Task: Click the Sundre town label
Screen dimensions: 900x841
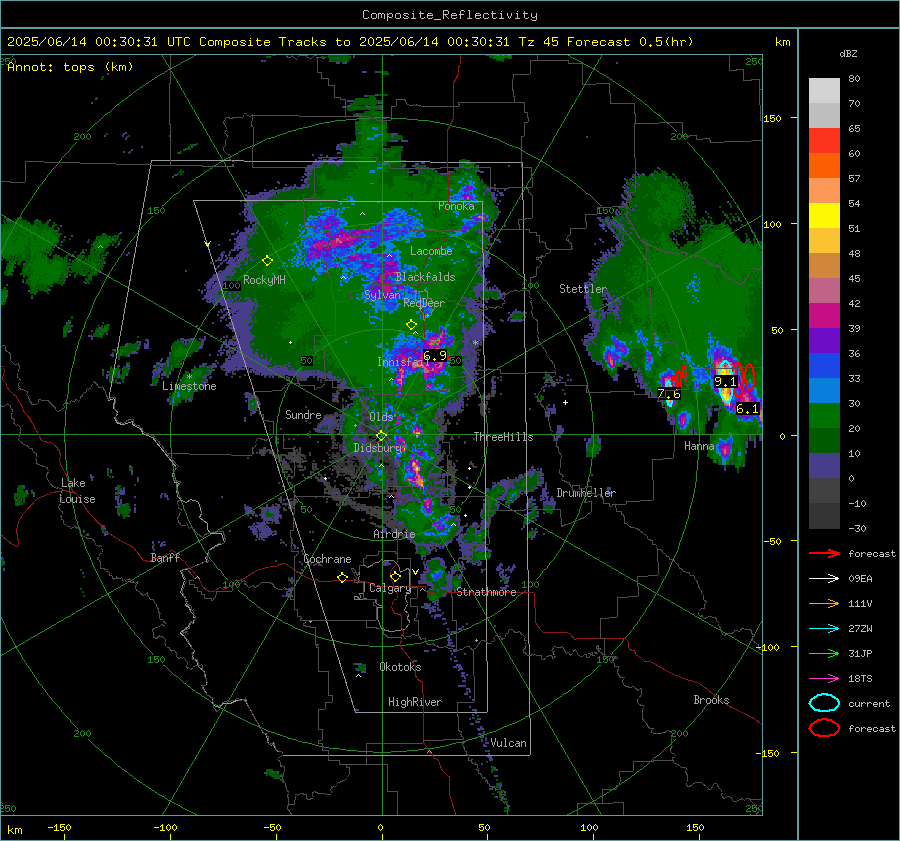Action: coord(303,414)
